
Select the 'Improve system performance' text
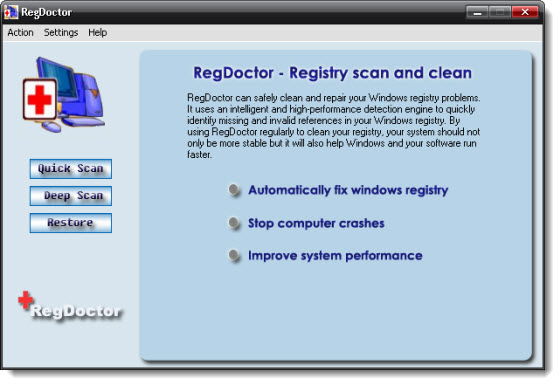pos(335,256)
